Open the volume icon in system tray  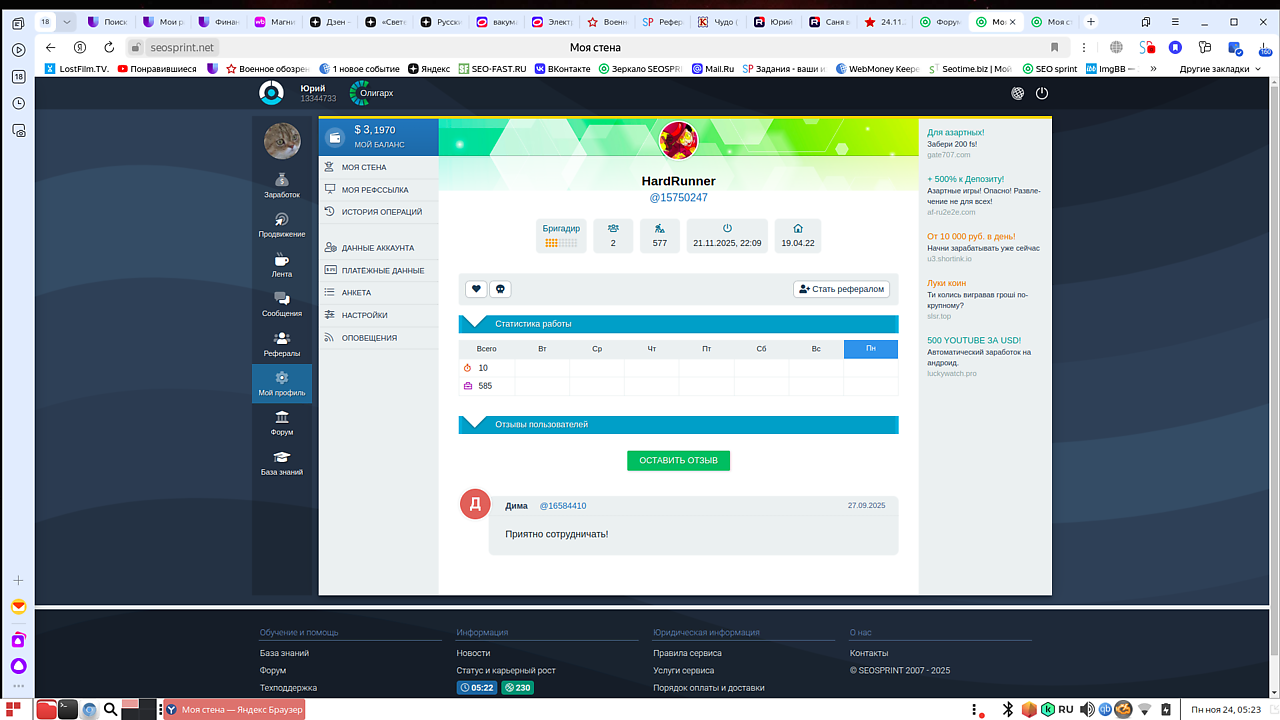coord(1087,709)
